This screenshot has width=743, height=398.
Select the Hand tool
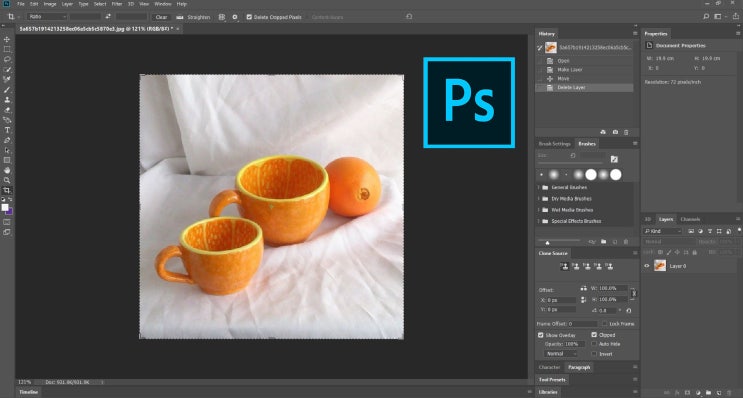7,171
